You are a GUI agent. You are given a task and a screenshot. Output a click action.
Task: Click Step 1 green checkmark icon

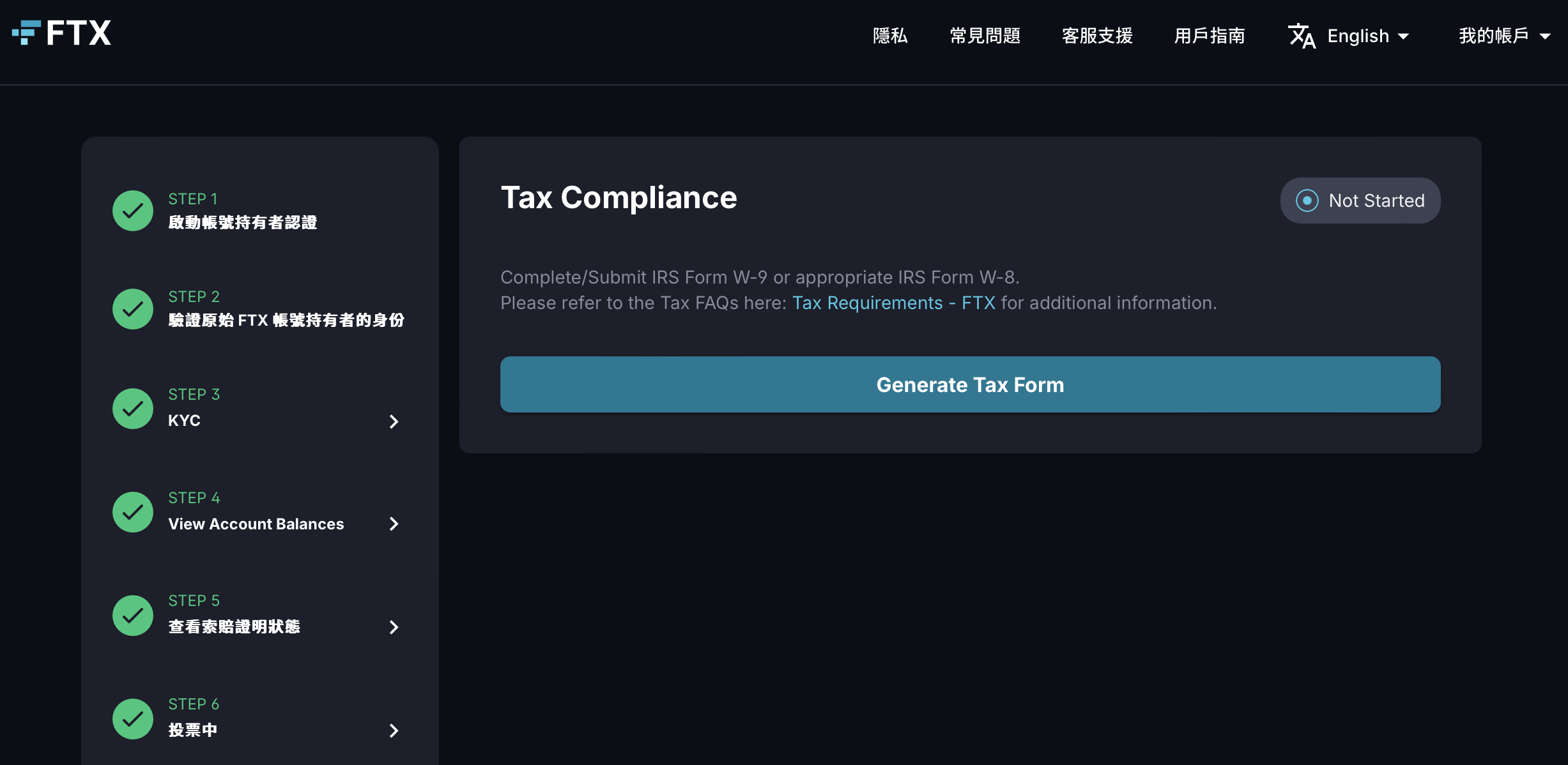click(x=133, y=211)
